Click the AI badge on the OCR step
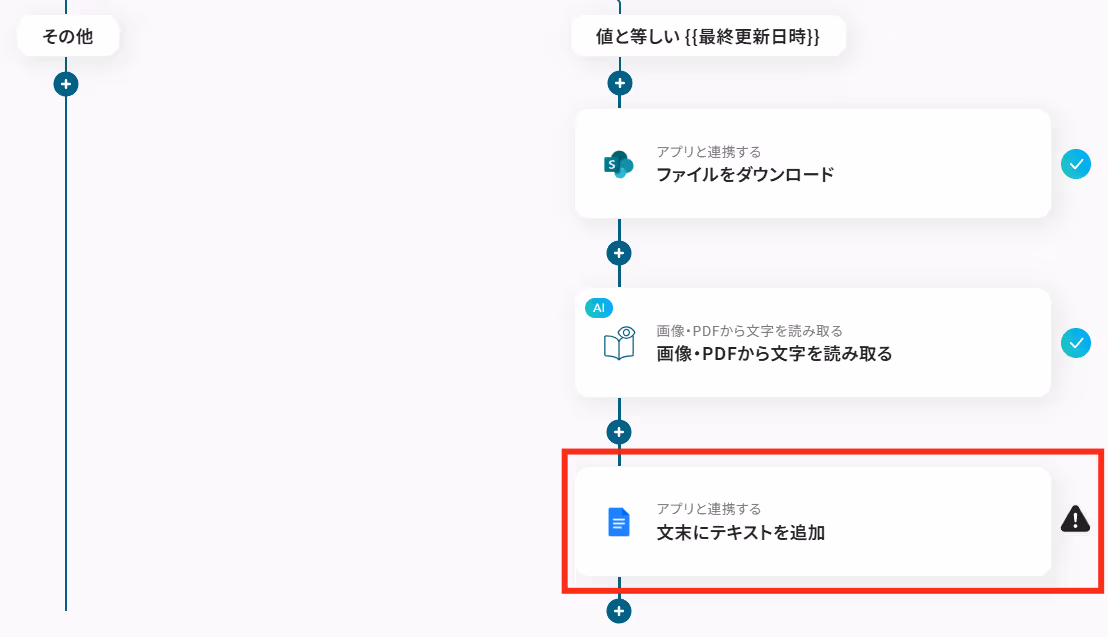The image size is (1108, 637). (x=599, y=308)
